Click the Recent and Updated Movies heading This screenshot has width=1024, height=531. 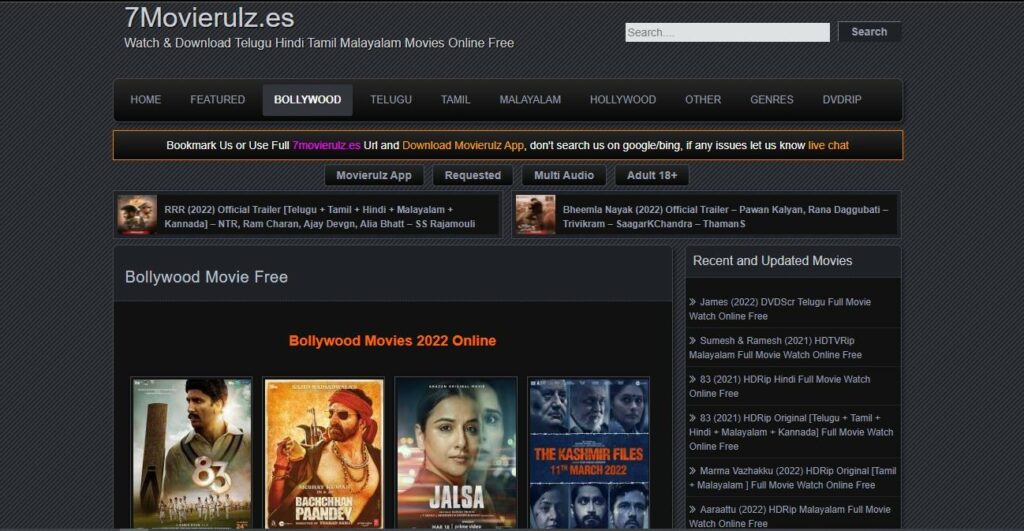tap(773, 261)
